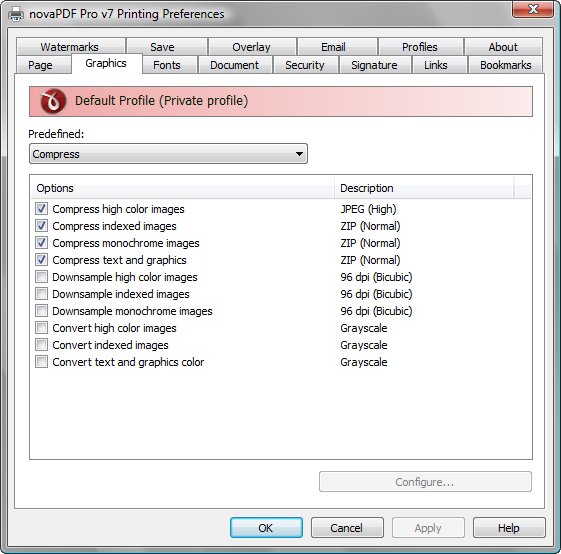
Task: Enable Downsample monochrome images
Action: 42,311
